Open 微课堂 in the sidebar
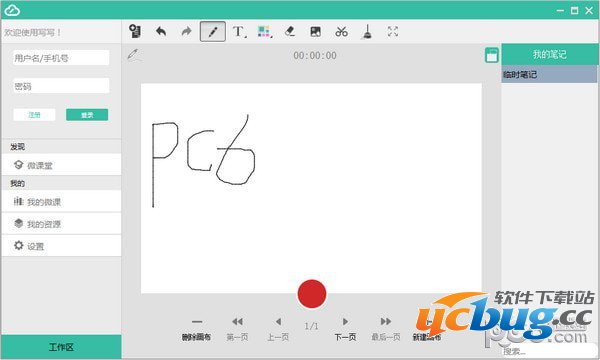This screenshot has width=600, height=360. tap(61, 165)
